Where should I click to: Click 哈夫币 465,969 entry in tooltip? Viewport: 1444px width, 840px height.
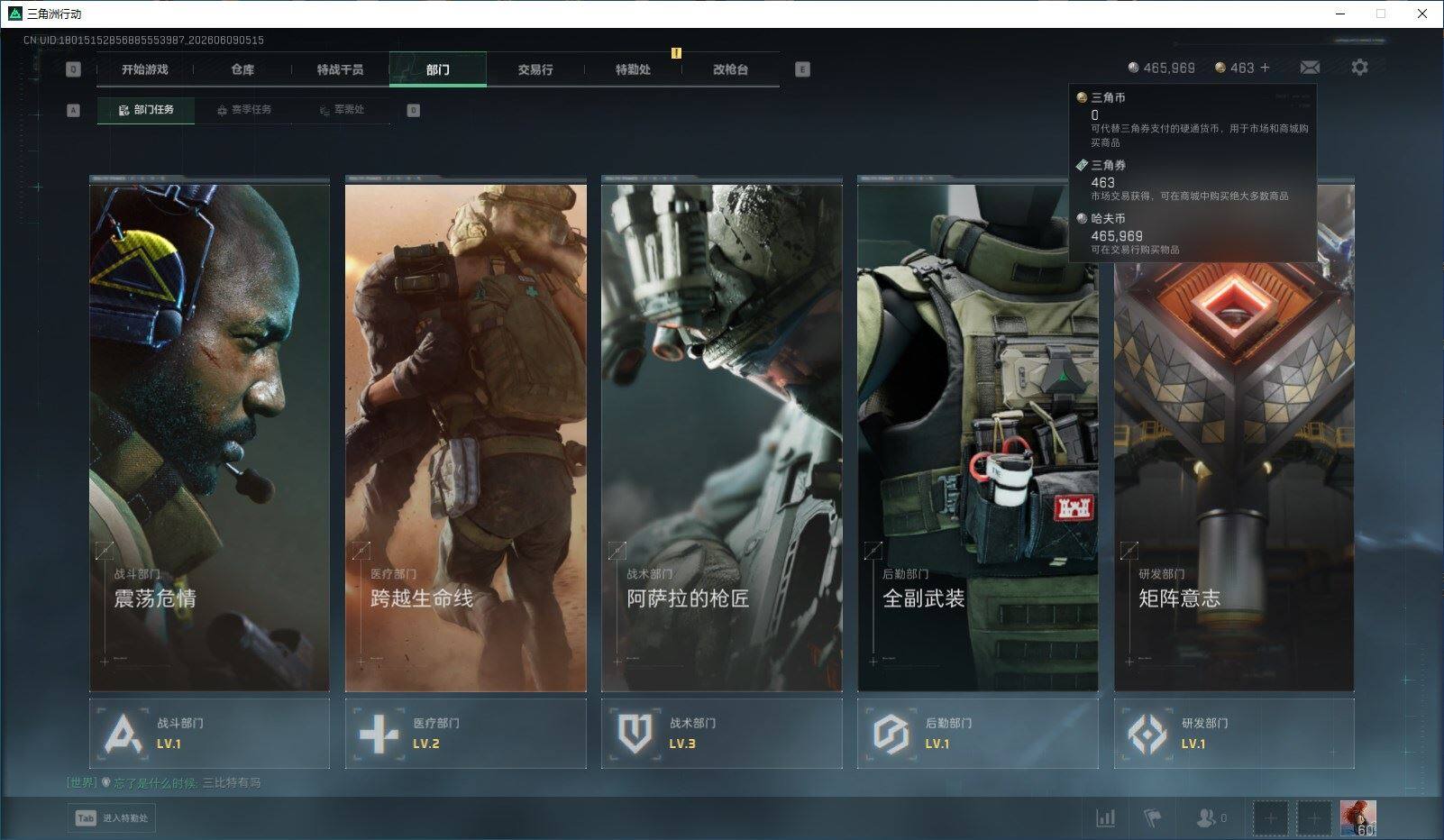tap(1128, 233)
